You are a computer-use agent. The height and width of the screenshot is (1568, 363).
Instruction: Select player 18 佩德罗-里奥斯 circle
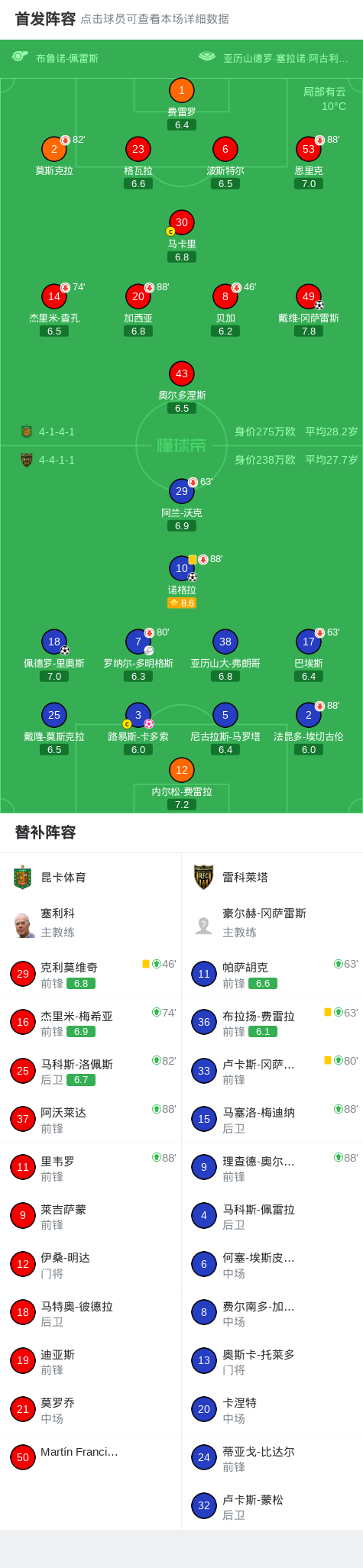(53, 642)
